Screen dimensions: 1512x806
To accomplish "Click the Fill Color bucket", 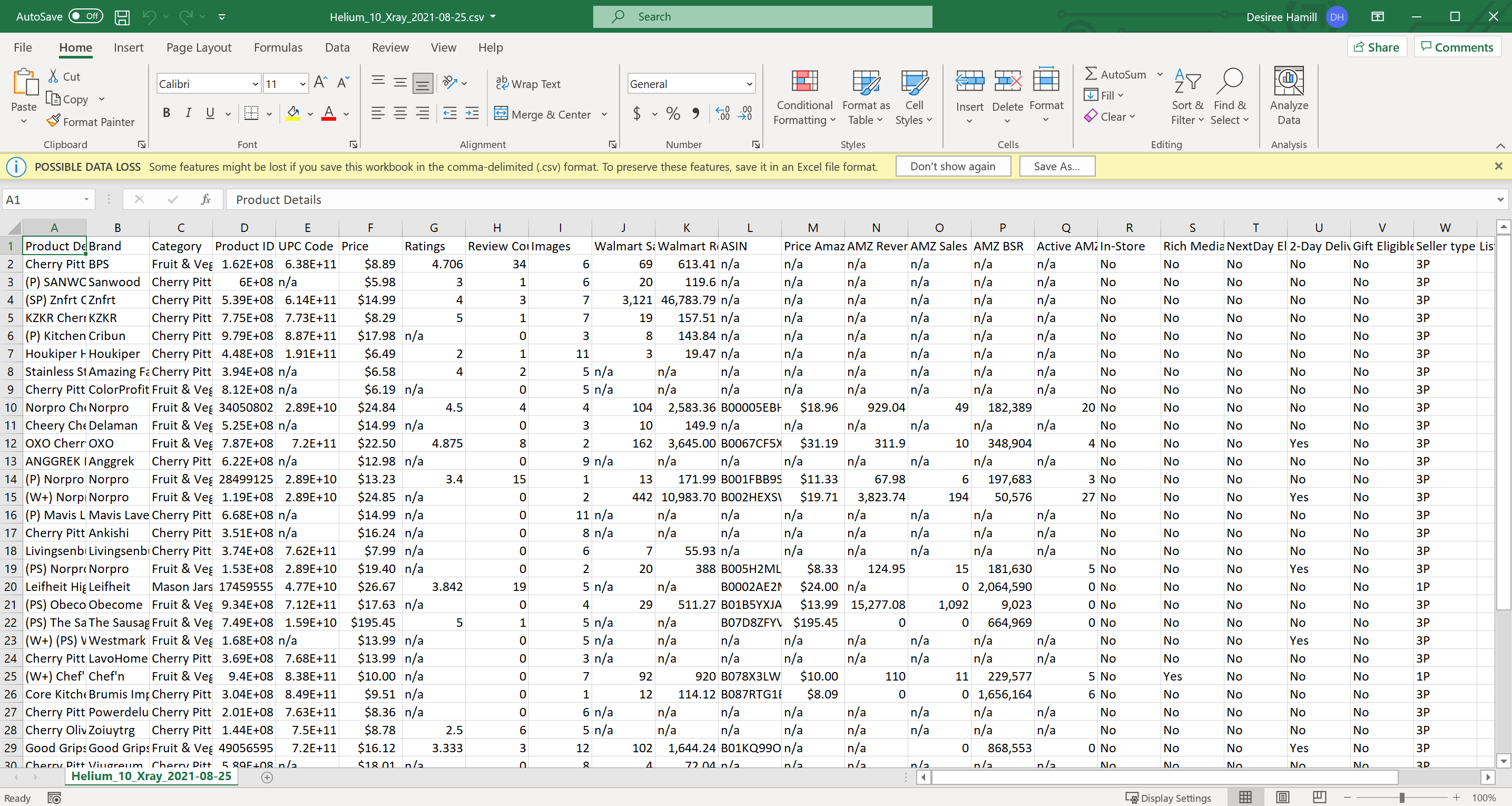I will pyautogui.click(x=293, y=113).
